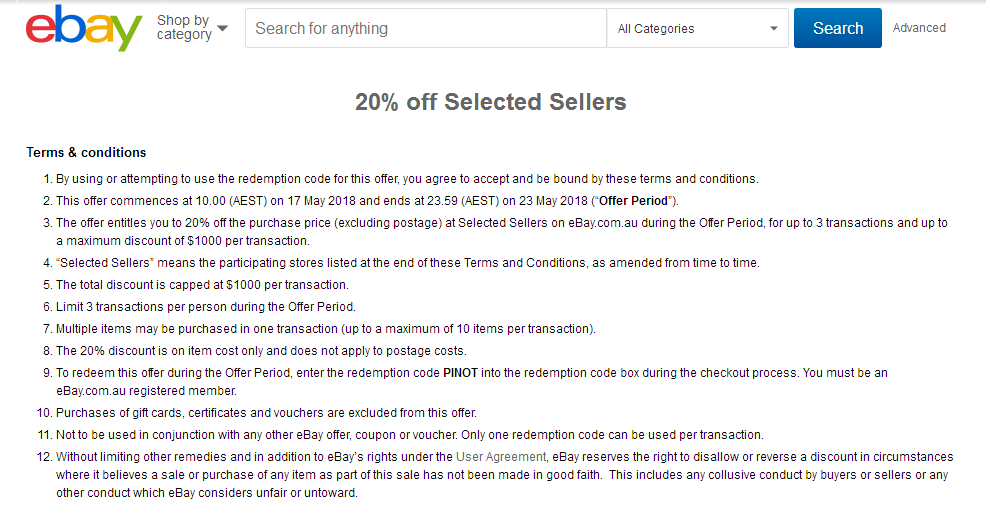Click term stating discount excludes postage costs
The width and height of the screenshot is (986, 509).
pyautogui.click(x=261, y=351)
